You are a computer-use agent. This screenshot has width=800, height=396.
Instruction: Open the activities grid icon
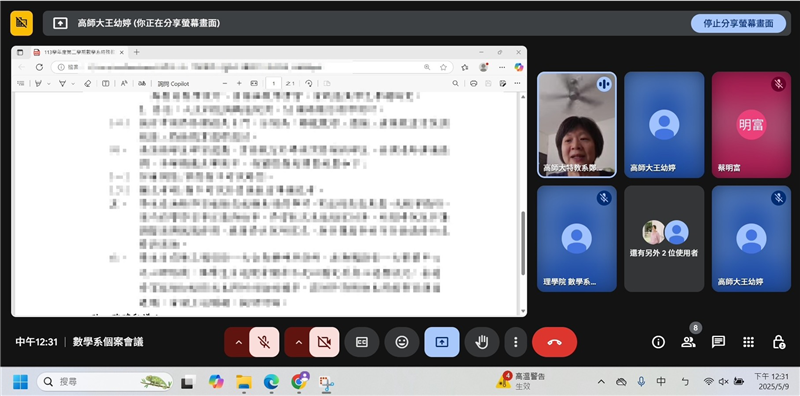point(748,342)
